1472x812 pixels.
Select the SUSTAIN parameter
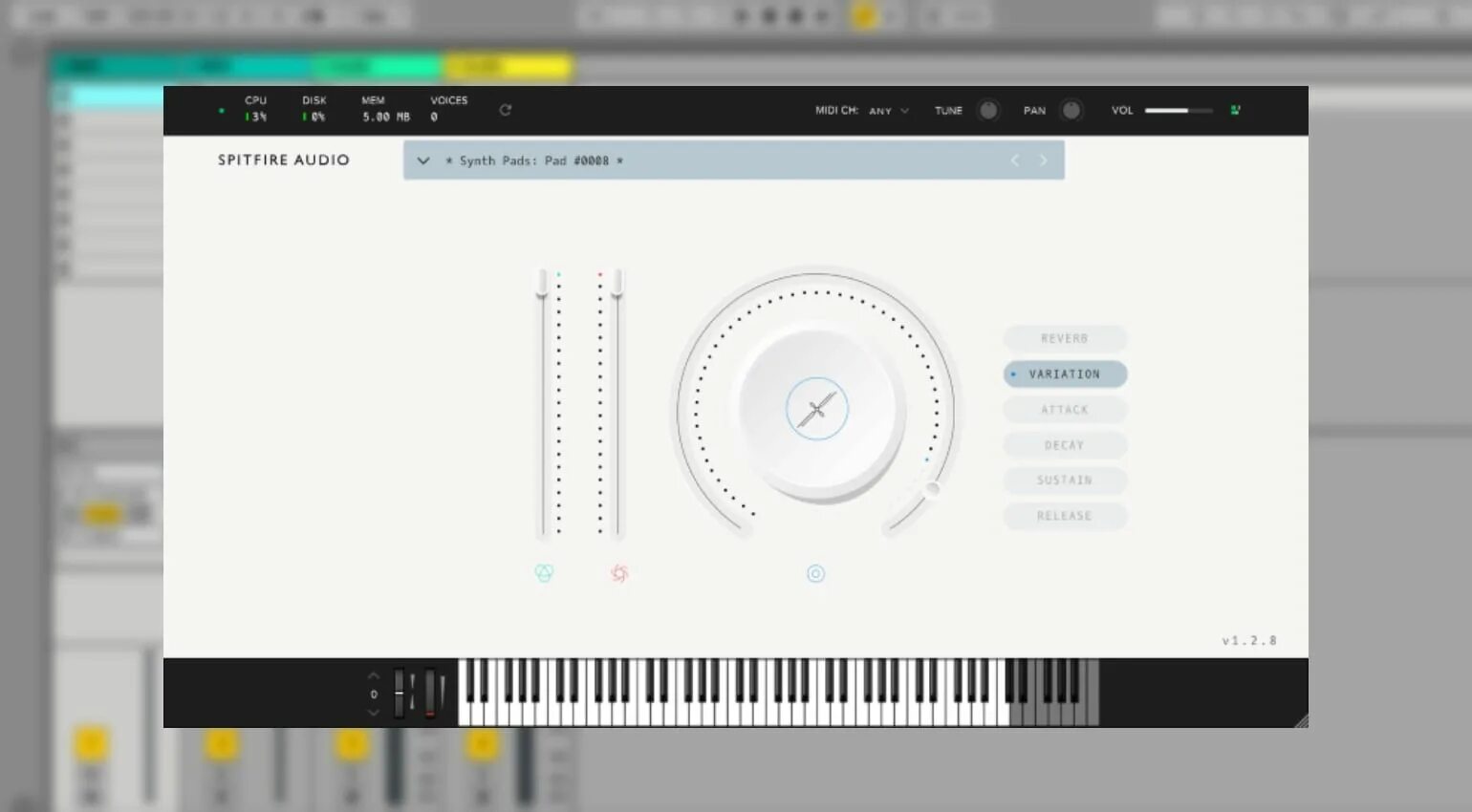pos(1064,480)
